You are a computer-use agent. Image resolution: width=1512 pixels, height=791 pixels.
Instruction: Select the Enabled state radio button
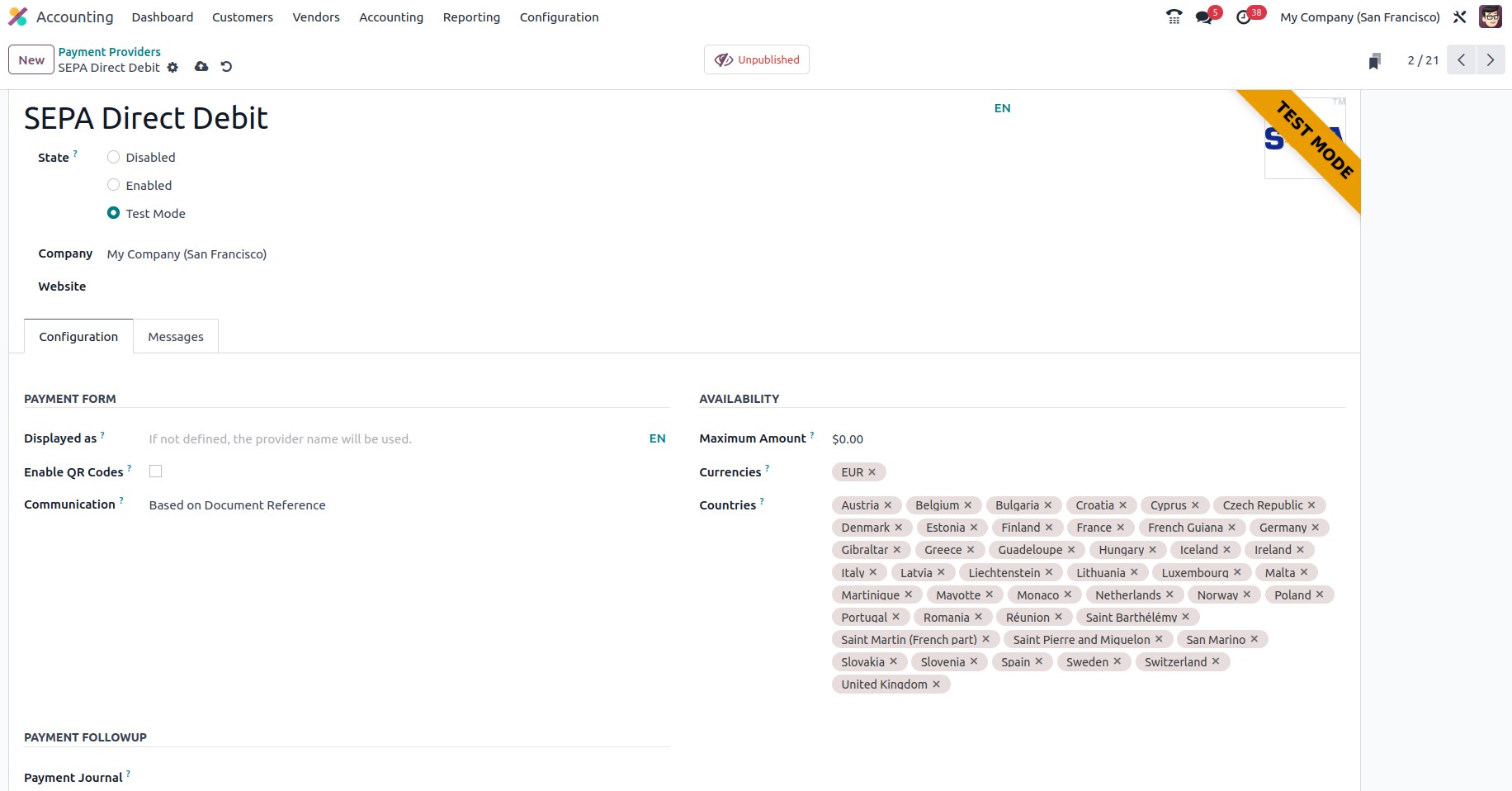pos(114,185)
